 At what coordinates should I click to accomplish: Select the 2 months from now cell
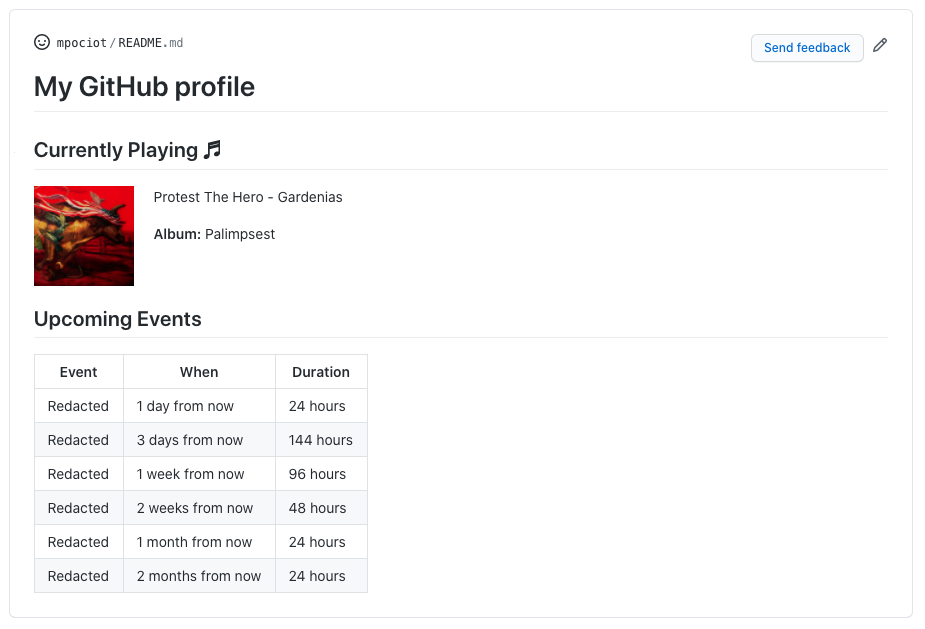pos(199,576)
